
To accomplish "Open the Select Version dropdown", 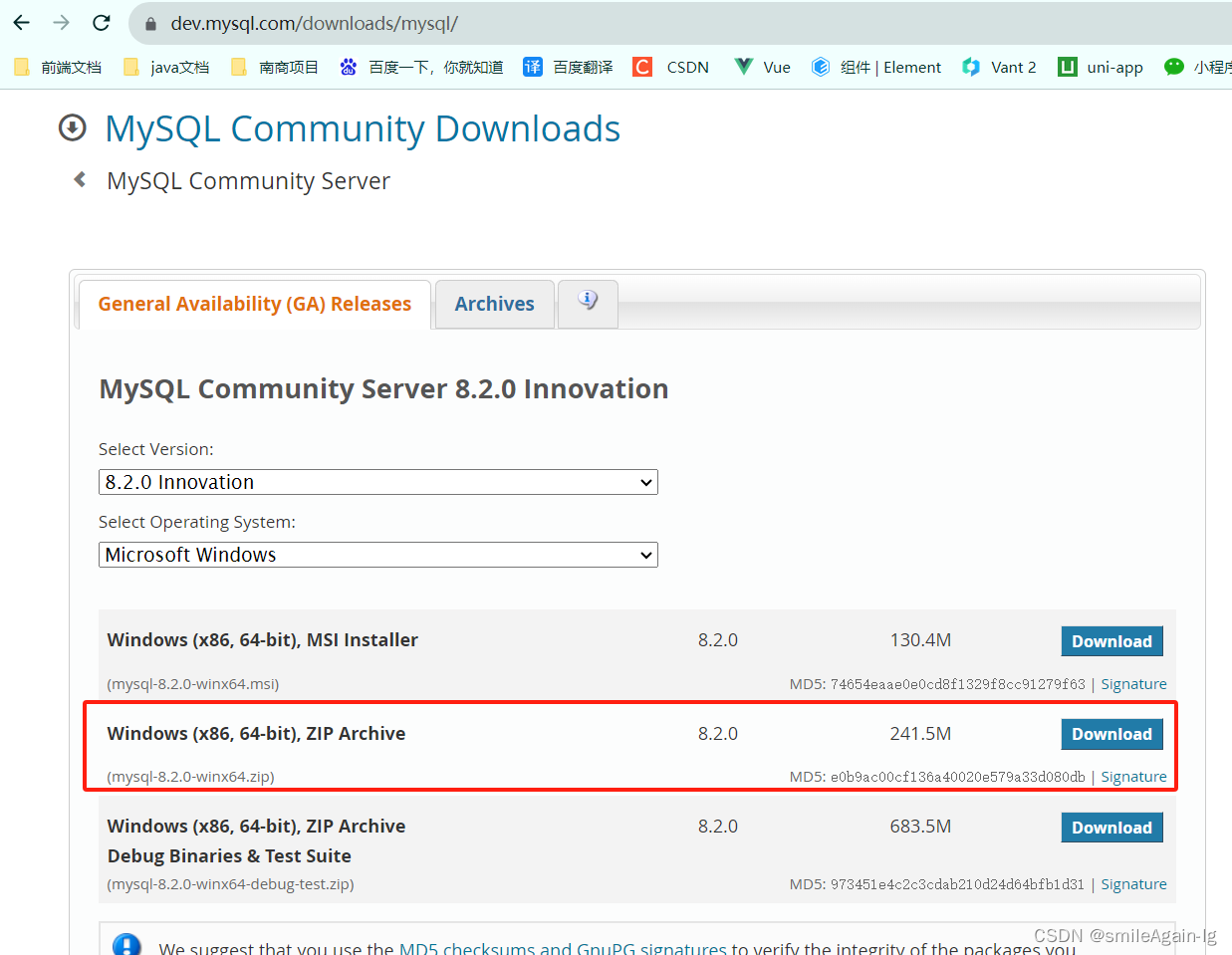I will coord(378,482).
